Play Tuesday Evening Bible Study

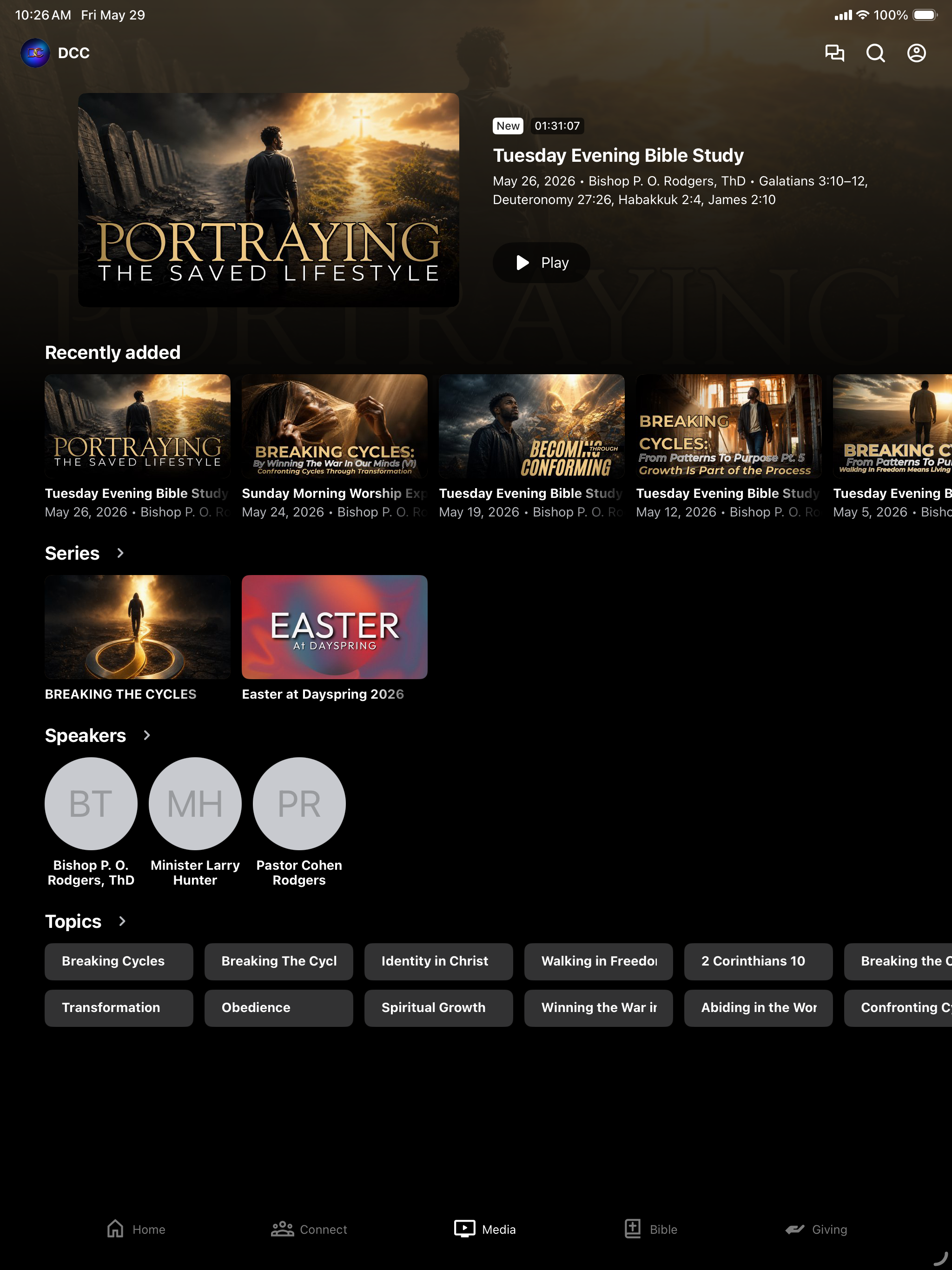(541, 262)
